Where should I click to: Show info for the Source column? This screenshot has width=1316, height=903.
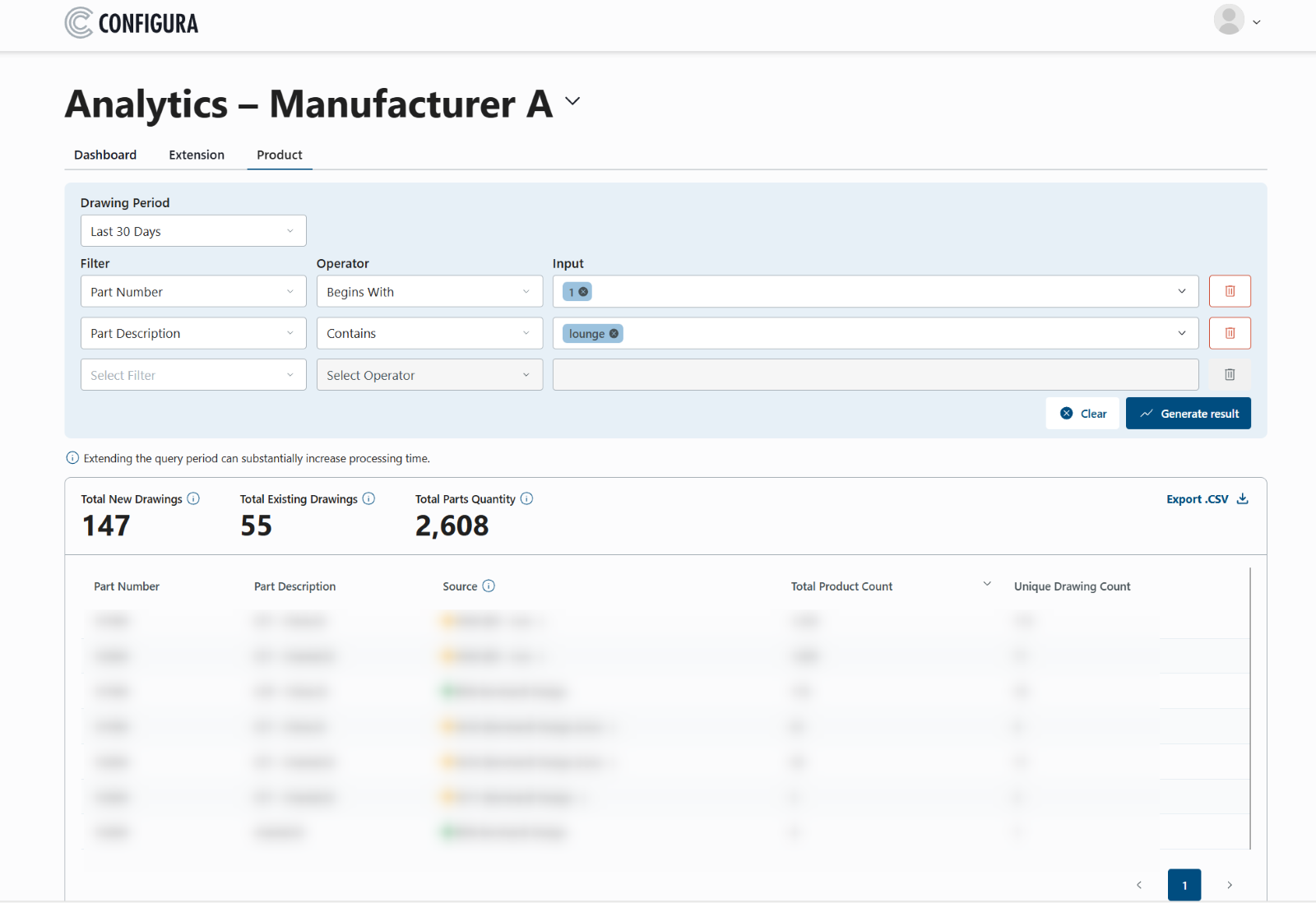click(x=489, y=586)
